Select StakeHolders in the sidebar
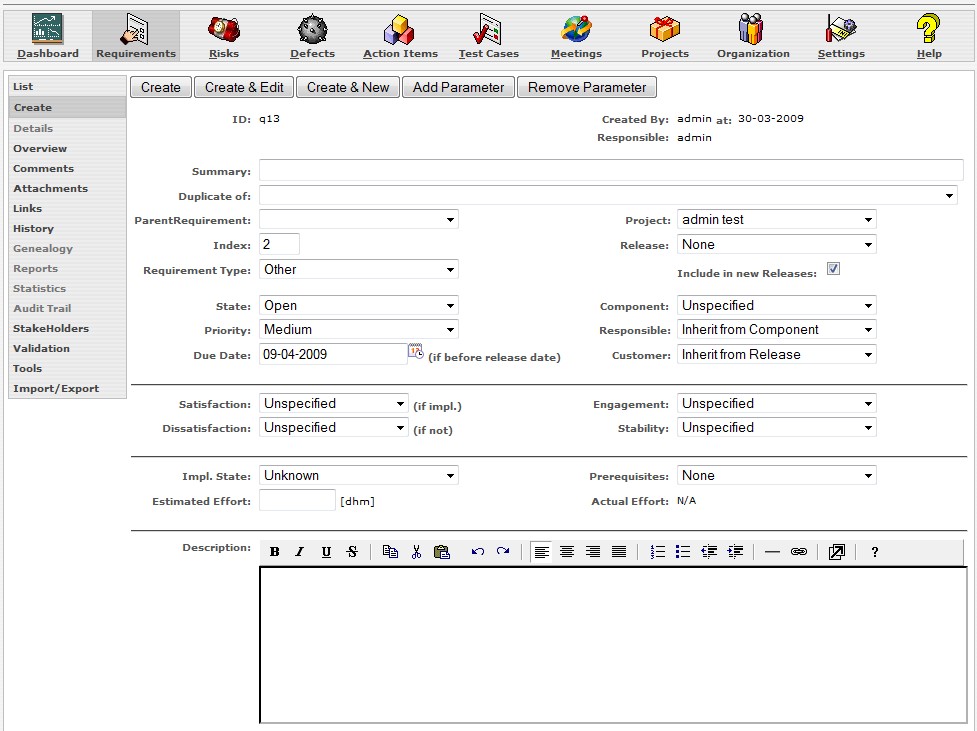The width and height of the screenshot is (977, 731). [x=51, y=328]
